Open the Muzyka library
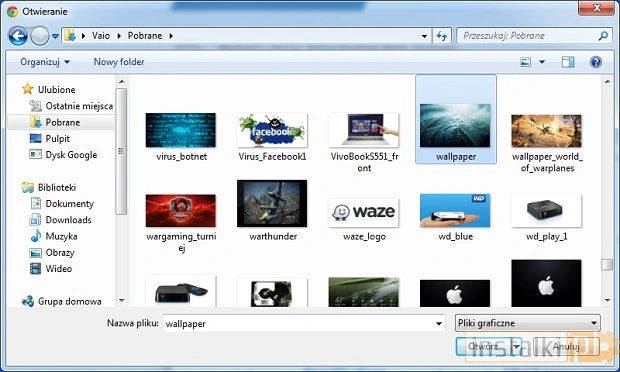This screenshot has height=372, width=620. (61, 236)
